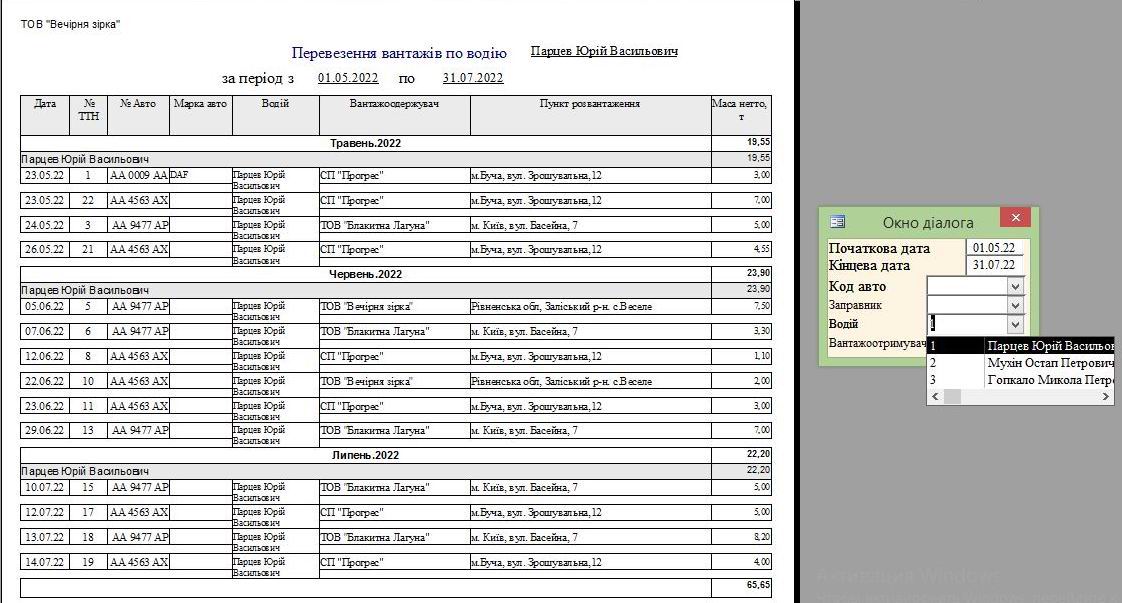Click the date cell 07.06.22
The width and height of the screenshot is (1122, 603).
(44, 331)
